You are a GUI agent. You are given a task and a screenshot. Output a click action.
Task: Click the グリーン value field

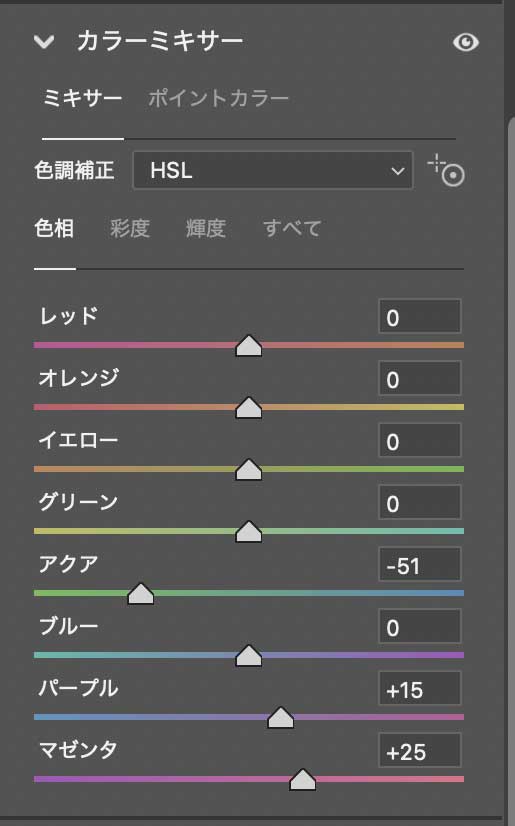(420, 502)
